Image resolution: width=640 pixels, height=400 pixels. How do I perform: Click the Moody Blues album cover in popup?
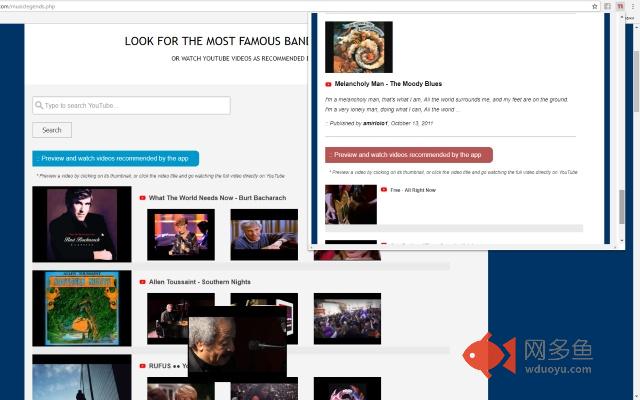(x=359, y=47)
